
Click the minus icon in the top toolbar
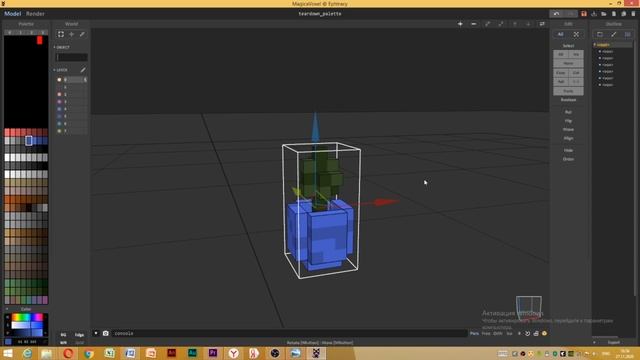tap(473, 24)
